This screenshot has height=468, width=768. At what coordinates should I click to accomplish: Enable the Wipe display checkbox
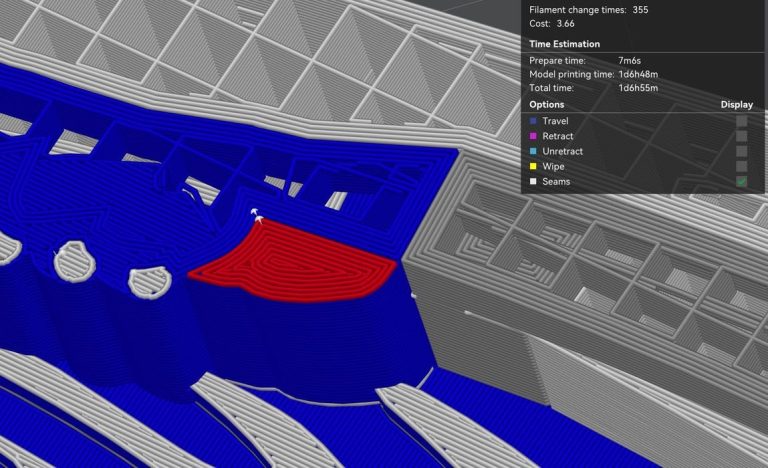click(741, 166)
